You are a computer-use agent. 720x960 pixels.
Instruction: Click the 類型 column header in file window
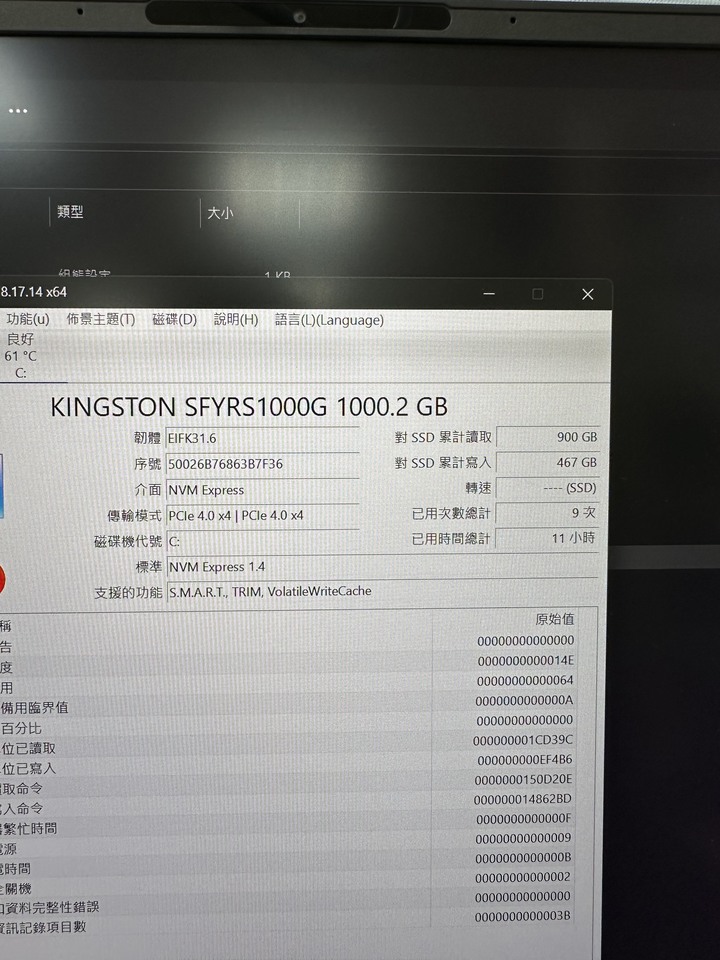70,212
